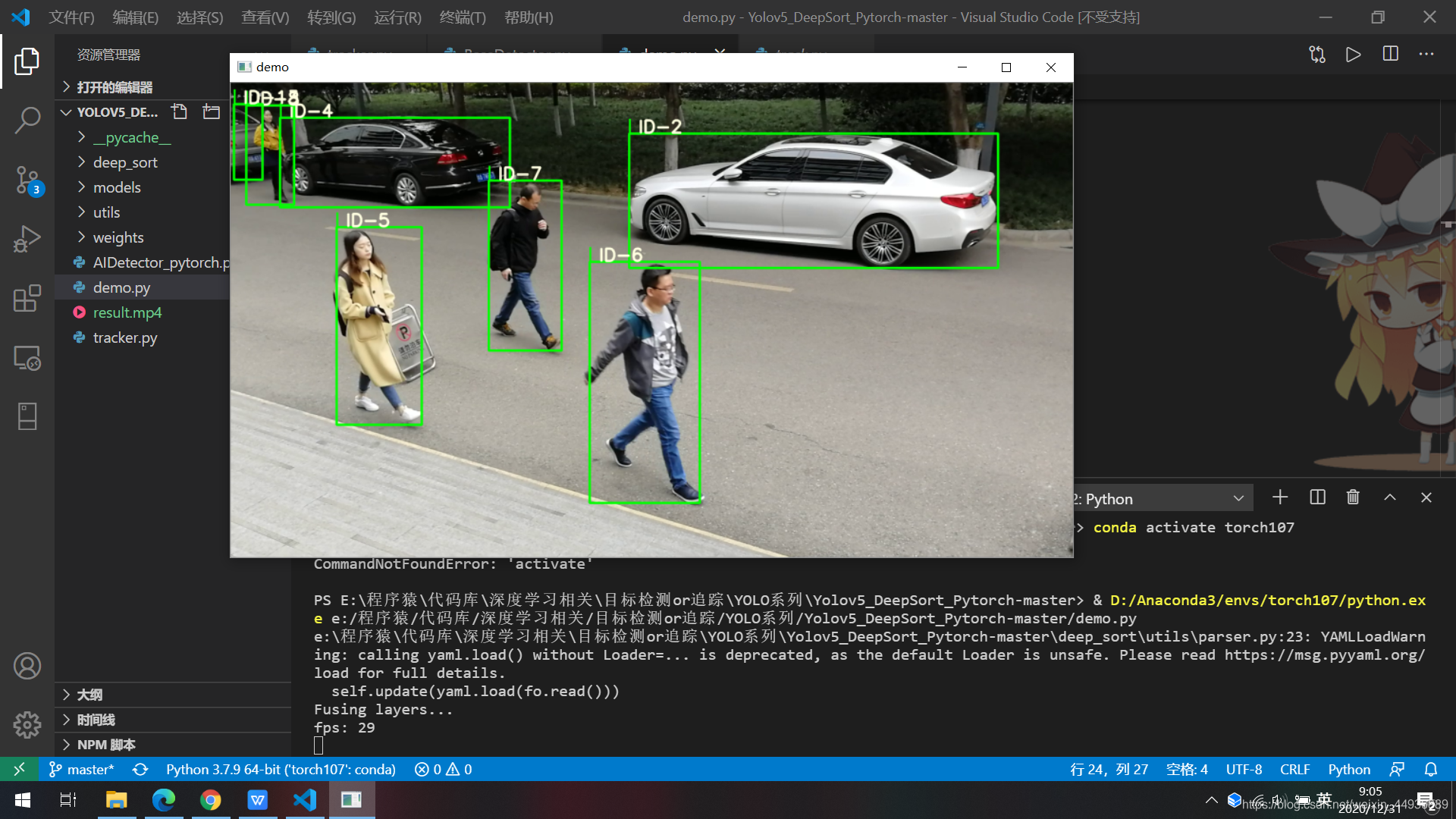Click the Python 3.7.9 interpreter in status bar

(x=281, y=769)
